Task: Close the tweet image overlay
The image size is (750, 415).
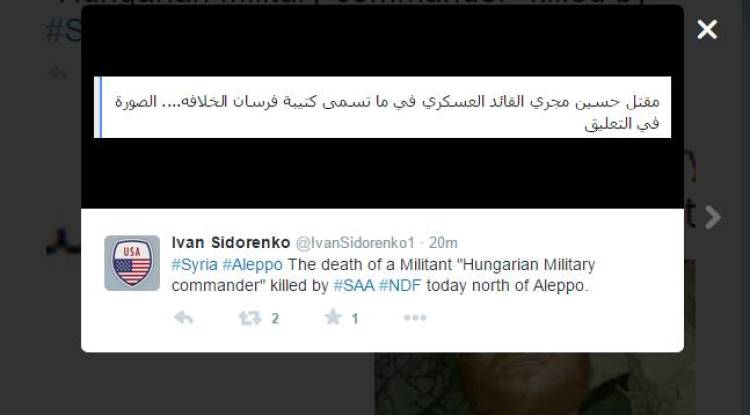Action: (707, 30)
